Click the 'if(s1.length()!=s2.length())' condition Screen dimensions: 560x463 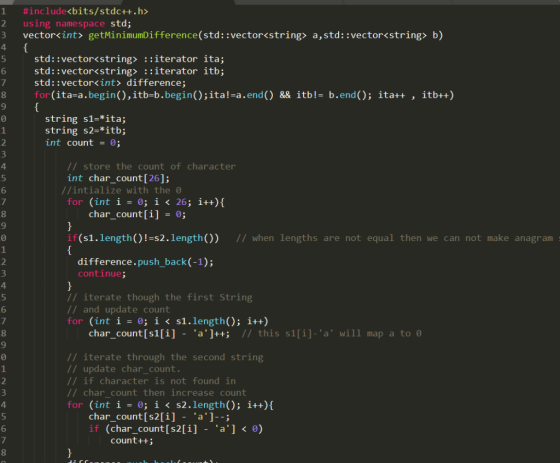(143, 238)
